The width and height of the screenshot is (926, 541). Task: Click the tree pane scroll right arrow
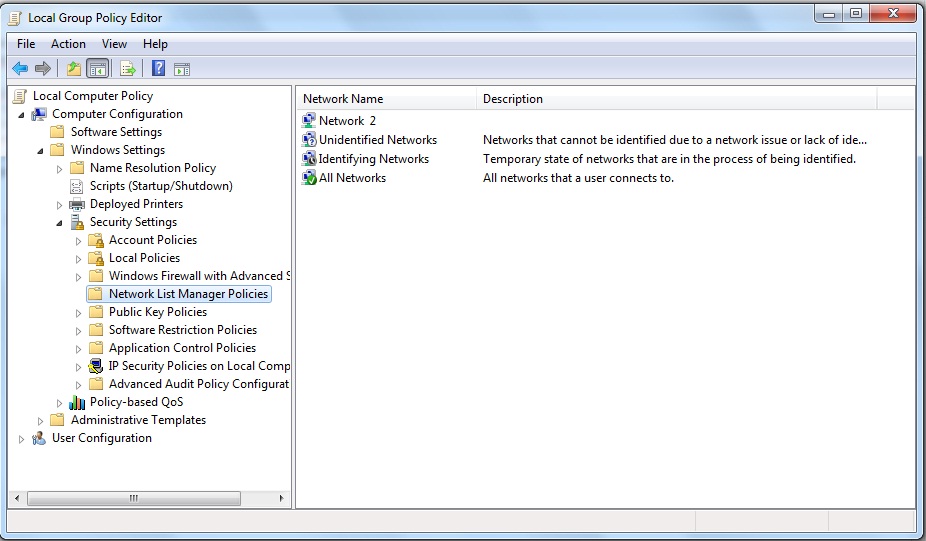281,498
